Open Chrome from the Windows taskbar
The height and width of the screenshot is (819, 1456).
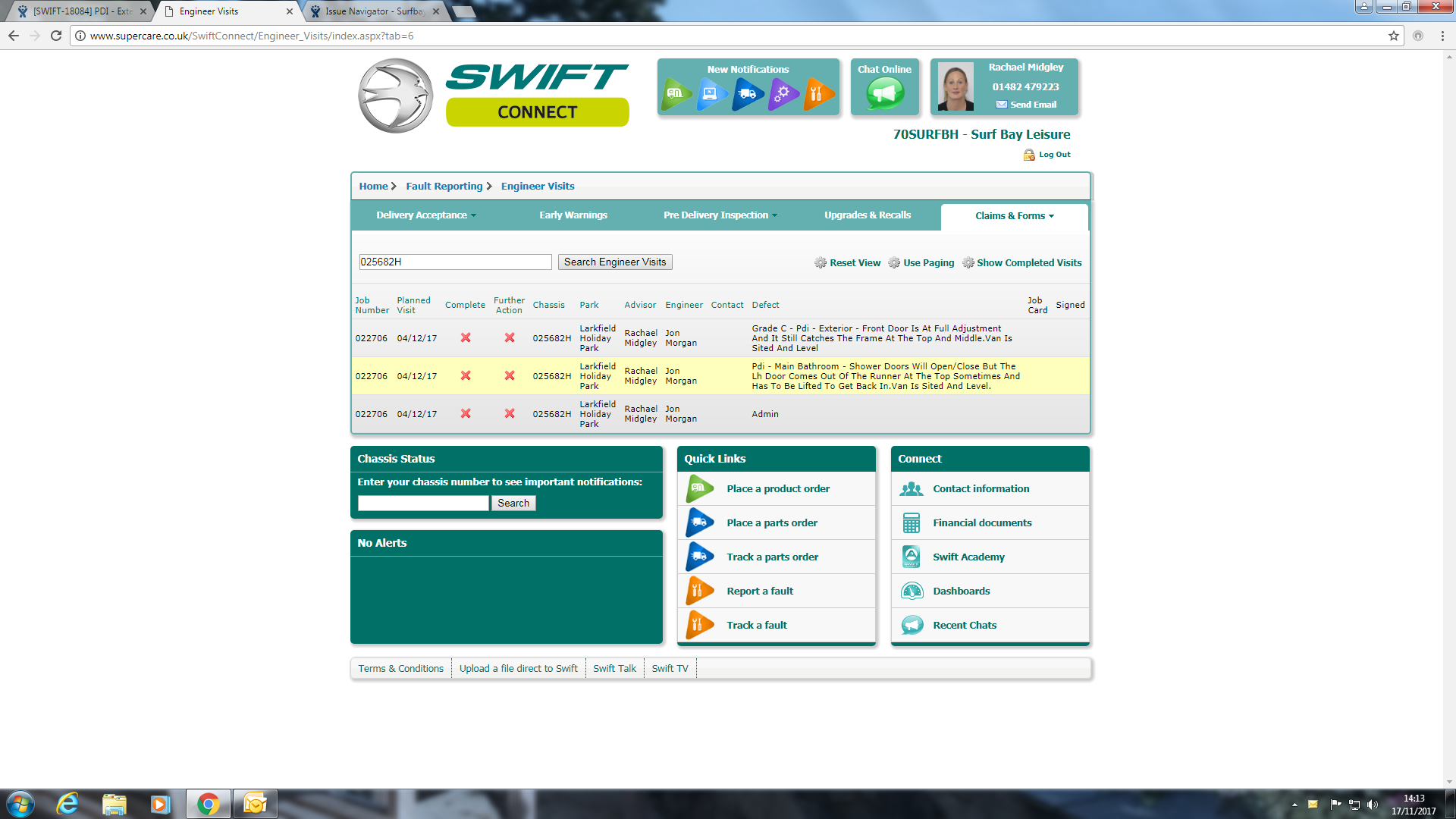[x=208, y=804]
